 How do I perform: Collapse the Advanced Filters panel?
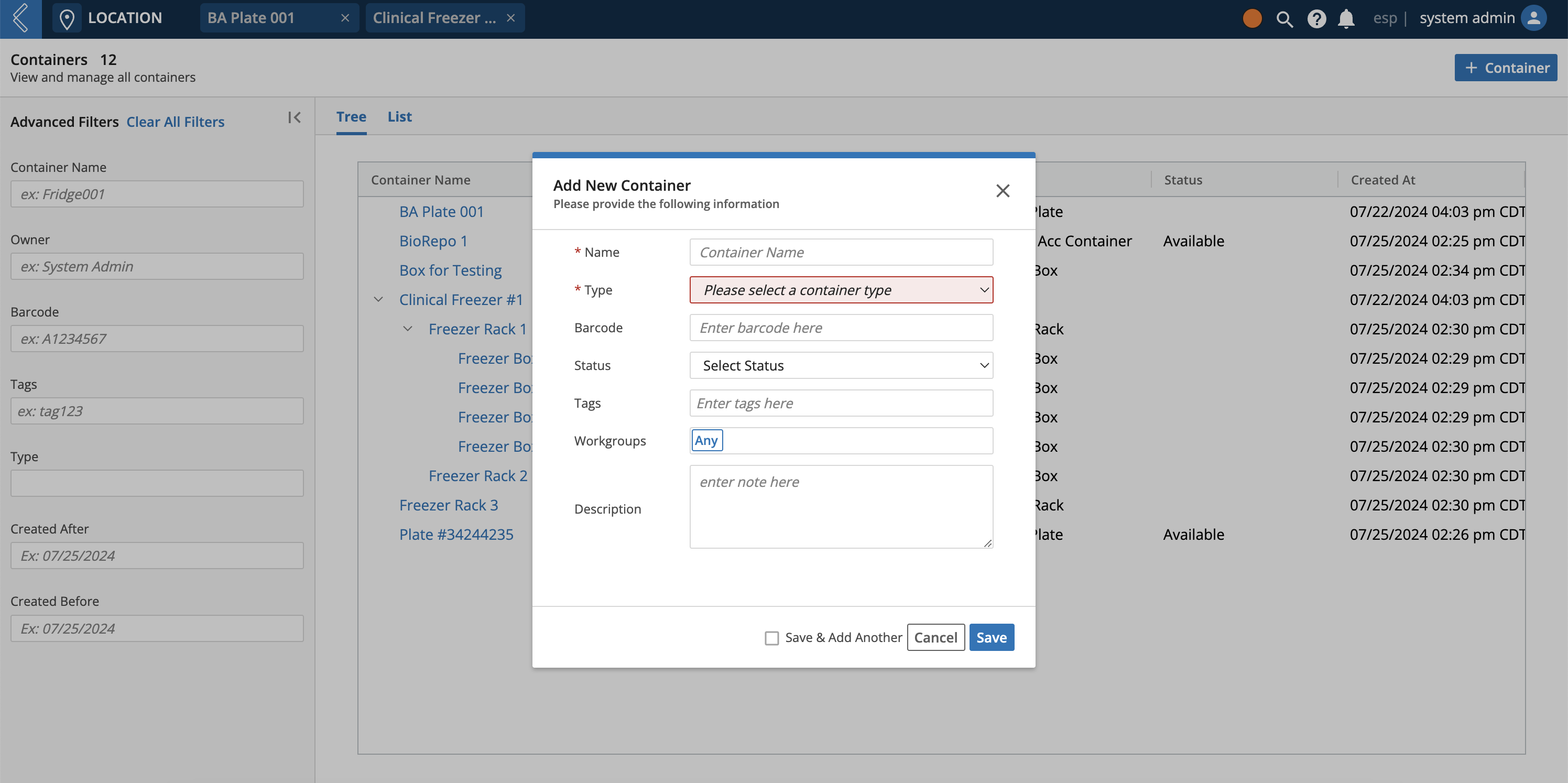click(295, 117)
